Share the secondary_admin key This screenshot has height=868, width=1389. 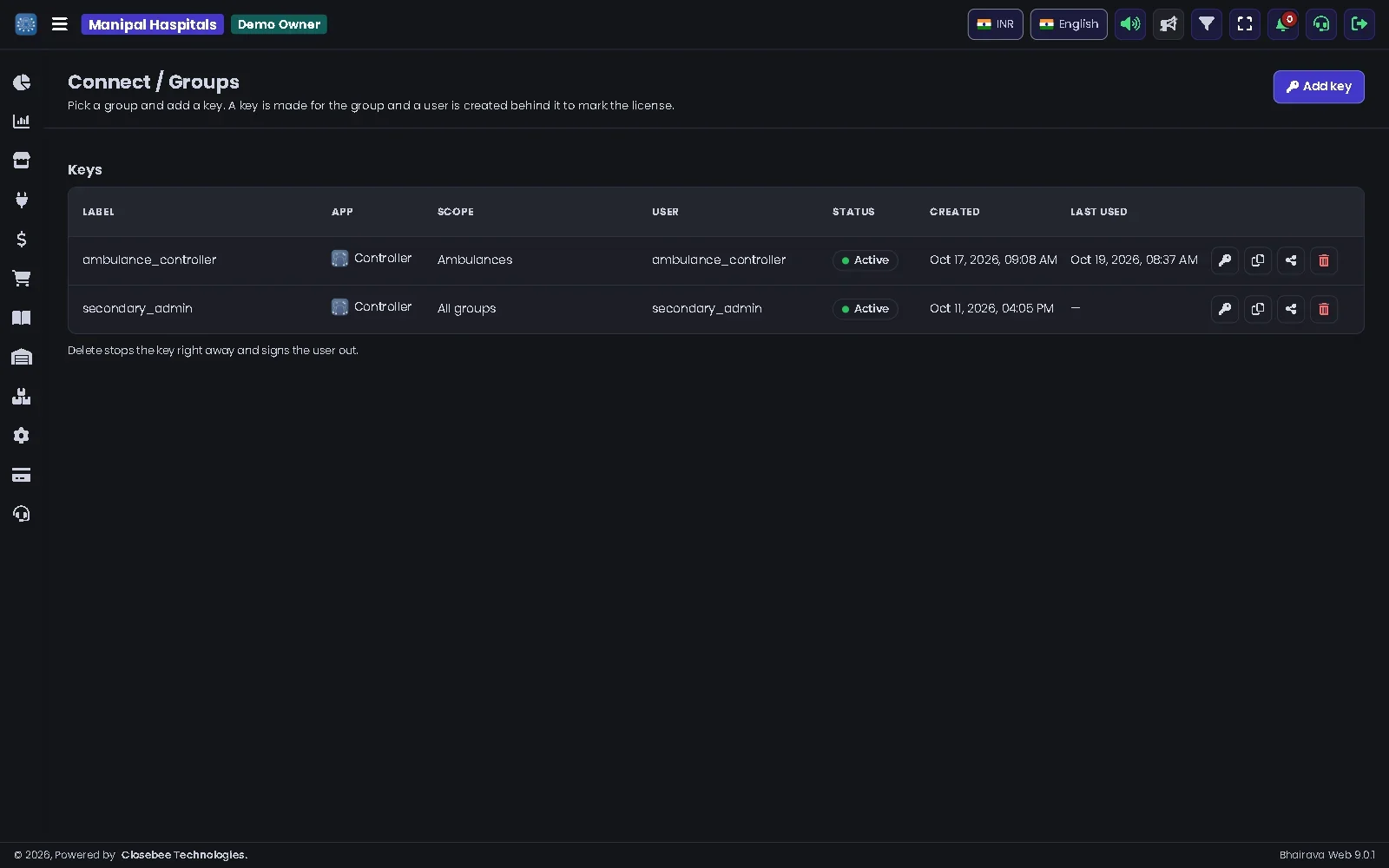pos(1291,309)
